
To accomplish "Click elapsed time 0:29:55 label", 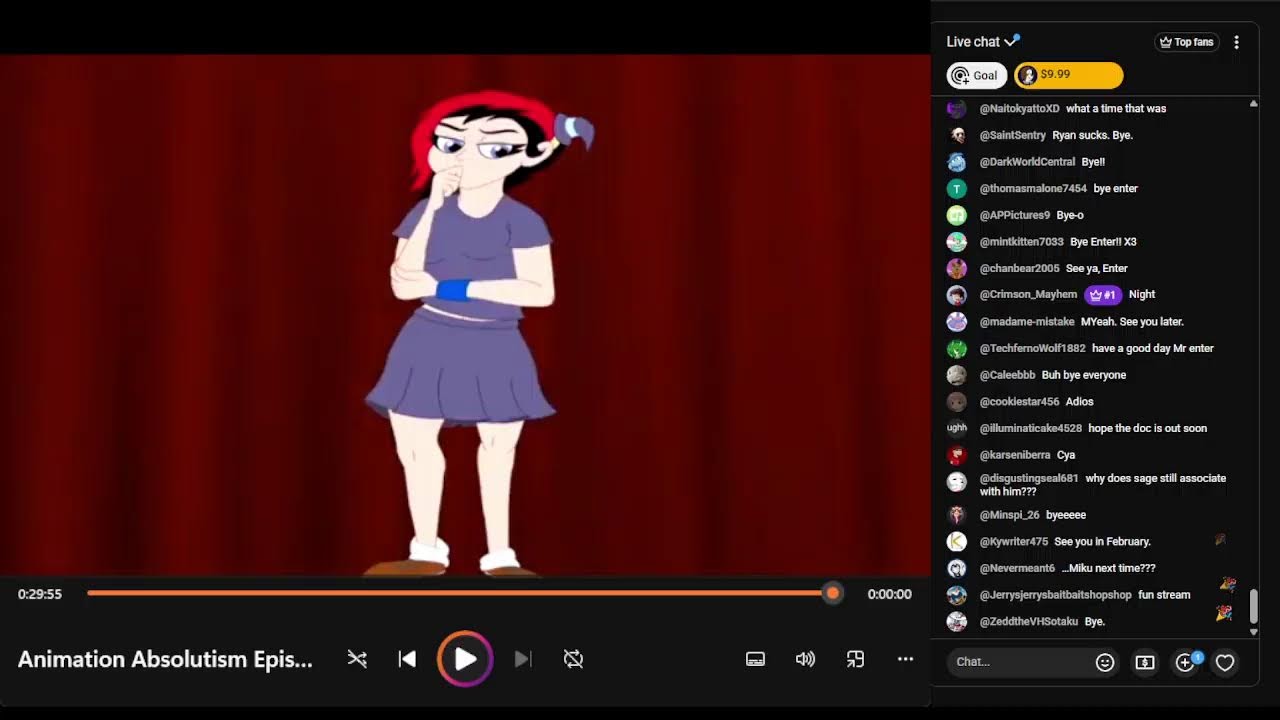I will pos(40,594).
